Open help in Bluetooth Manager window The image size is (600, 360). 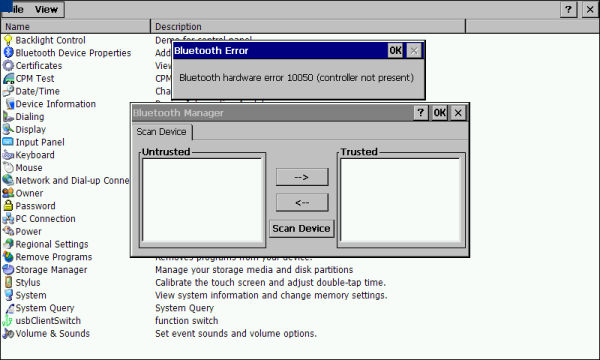click(421, 113)
